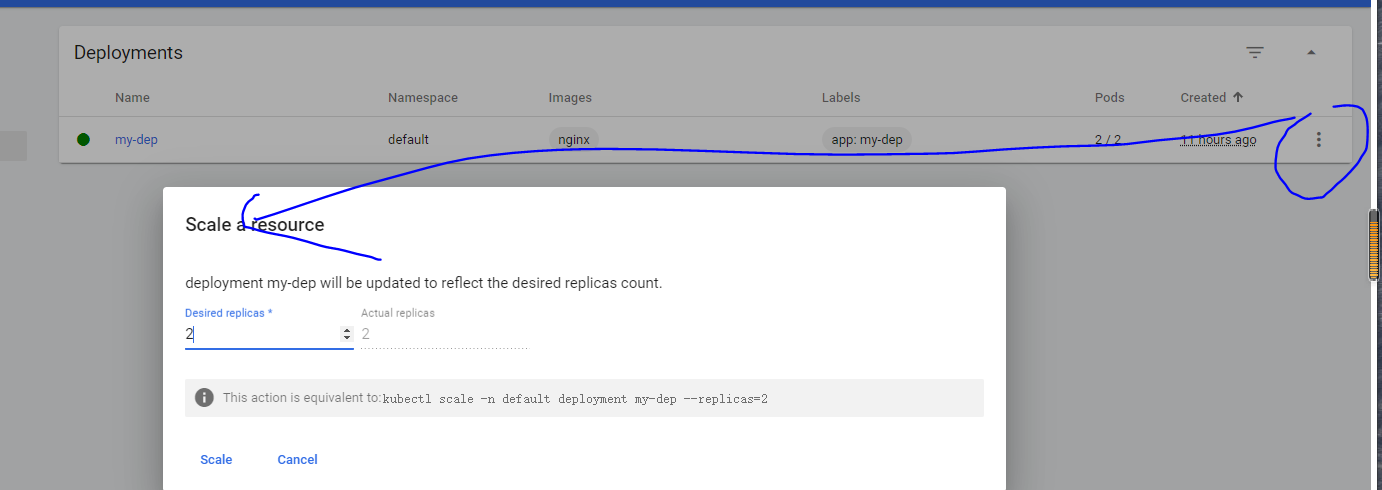Click the Labels column header
Image resolution: width=1382 pixels, height=490 pixels.
click(841, 98)
